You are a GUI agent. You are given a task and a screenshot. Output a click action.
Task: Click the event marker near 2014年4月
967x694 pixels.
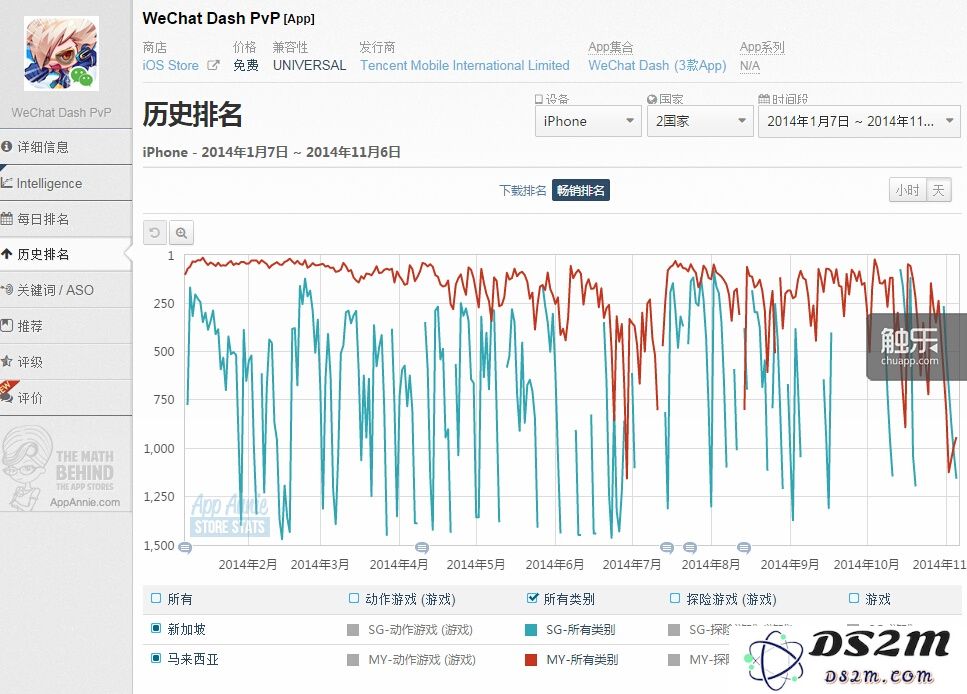(x=422, y=547)
